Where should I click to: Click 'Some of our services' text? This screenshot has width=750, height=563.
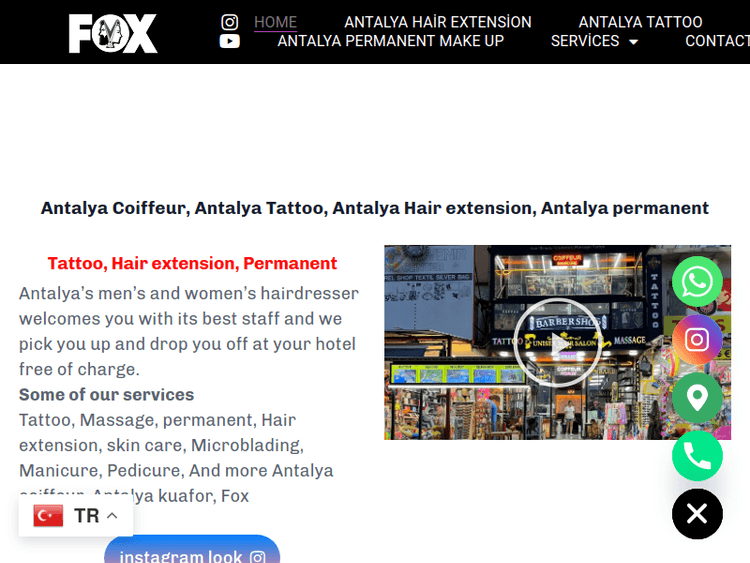click(x=106, y=395)
